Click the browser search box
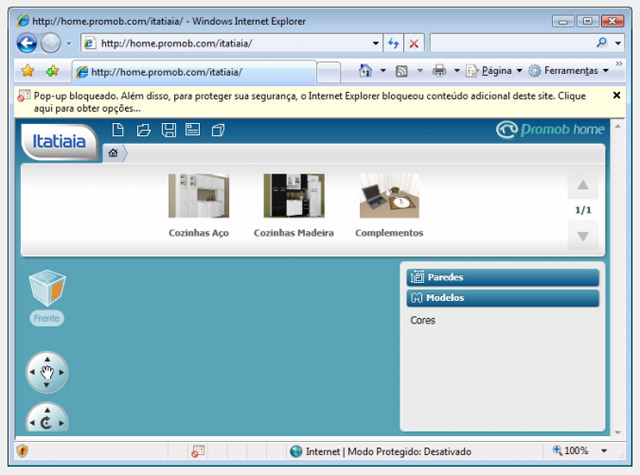This screenshot has height=475, width=640. pyautogui.click(x=511, y=43)
